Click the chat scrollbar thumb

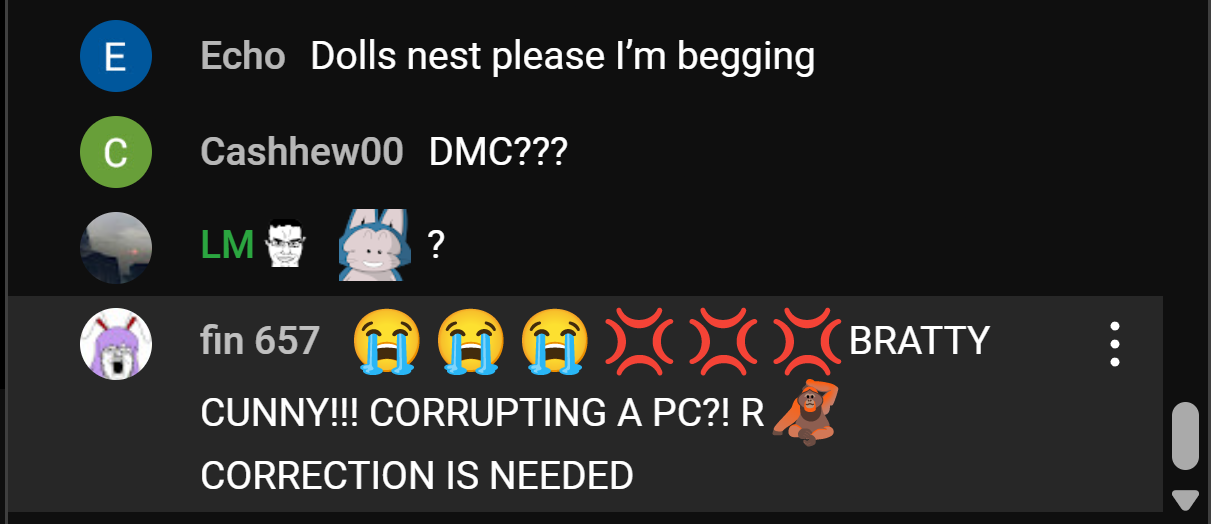point(1185,436)
